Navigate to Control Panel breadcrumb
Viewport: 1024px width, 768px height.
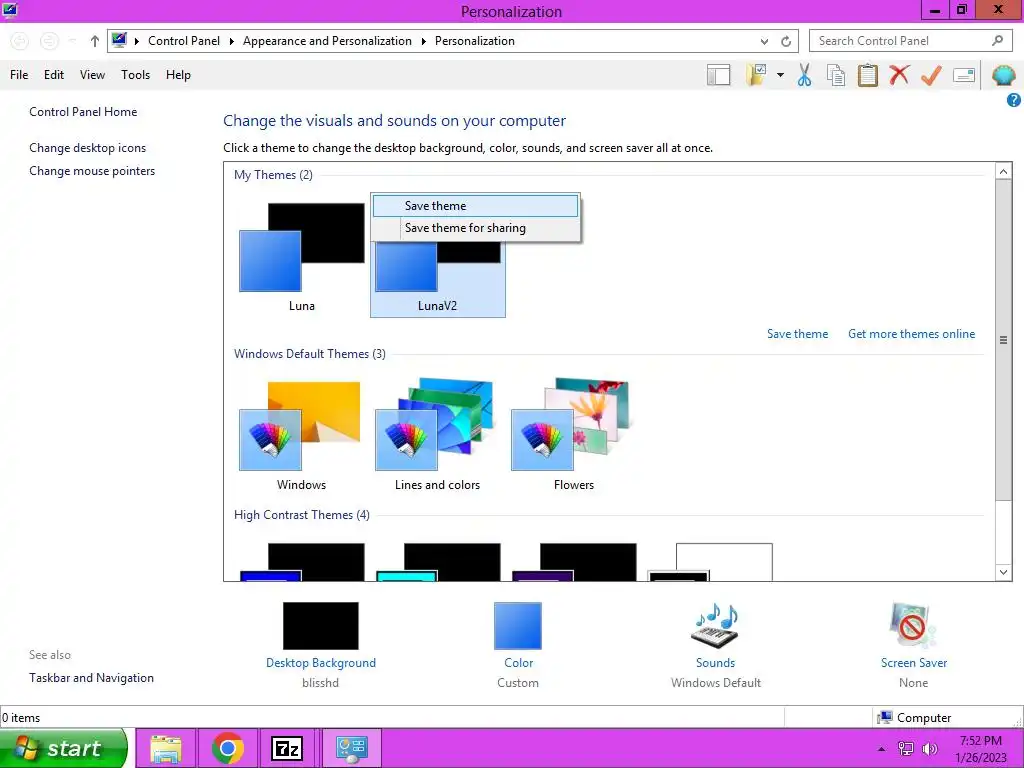tap(184, 40)
